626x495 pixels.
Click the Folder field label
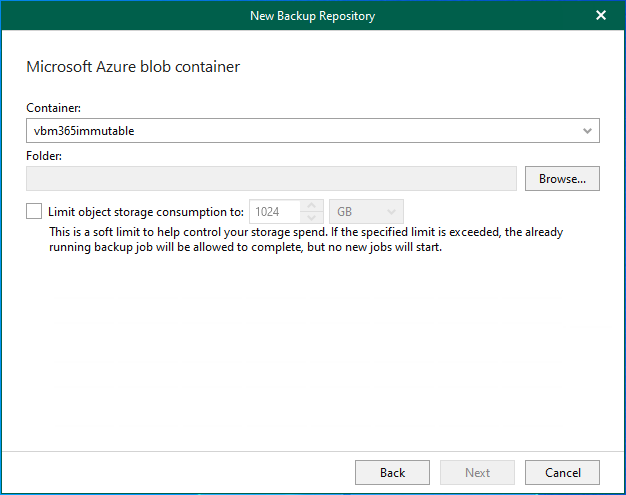tap(45, 156)
